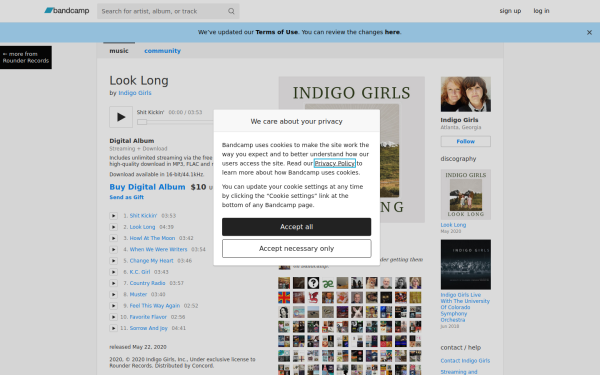This screenshot has height=375, width=600.
Task: Open Indigo Girls artist link under title
Action: (x=135, y=93)
